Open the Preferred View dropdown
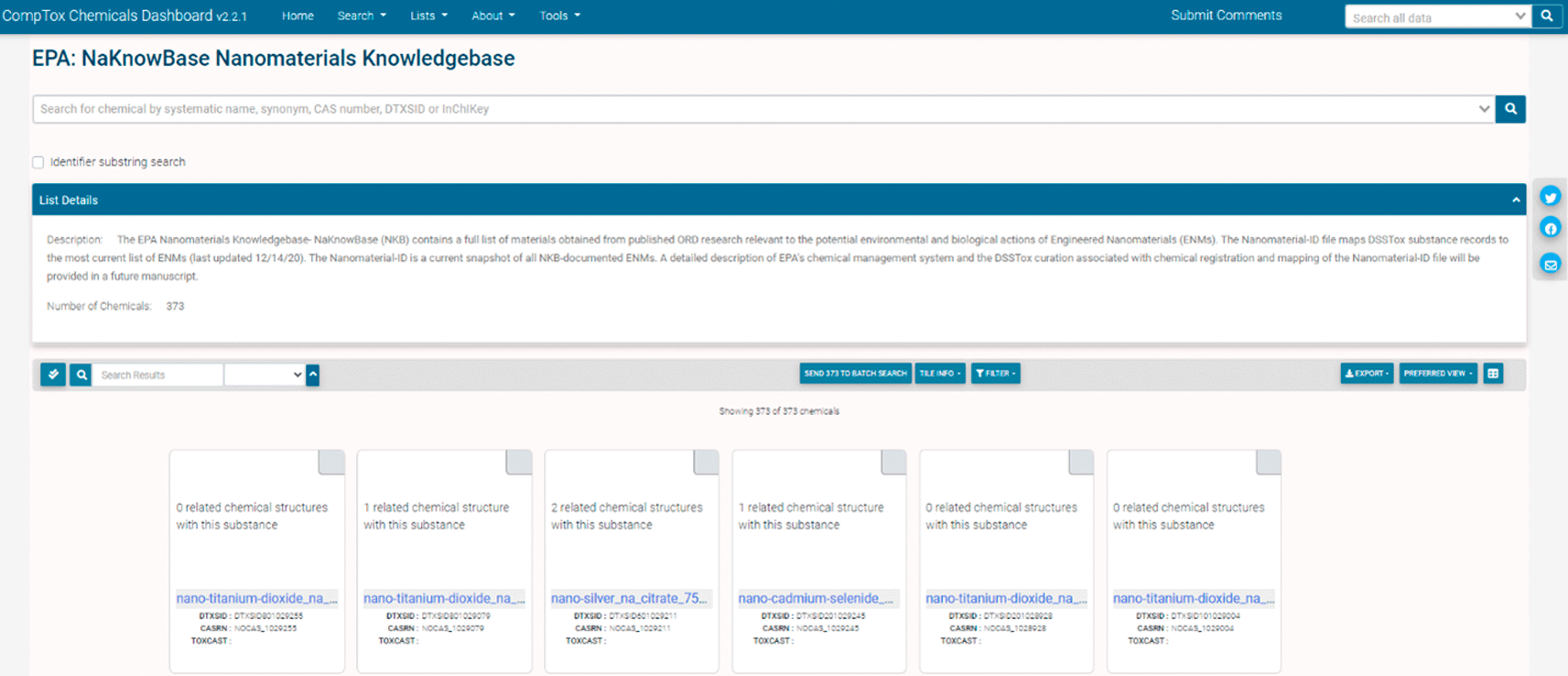 click(1438, 374)
